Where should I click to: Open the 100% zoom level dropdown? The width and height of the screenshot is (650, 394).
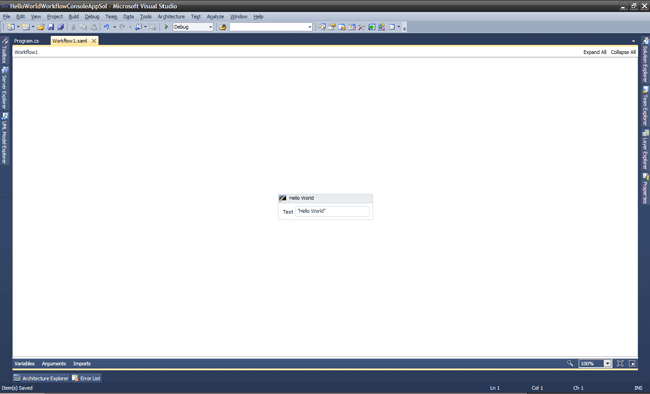(607, 363)
